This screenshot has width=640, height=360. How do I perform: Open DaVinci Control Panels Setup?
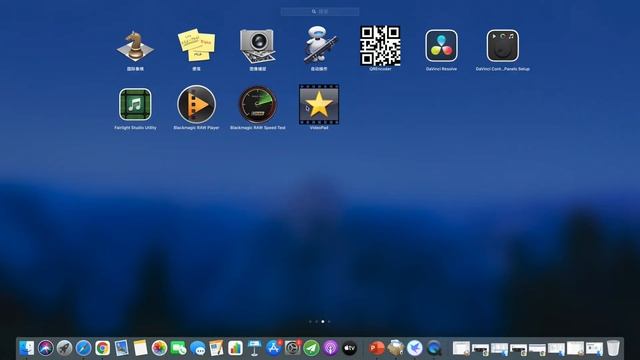pos(502,46)
